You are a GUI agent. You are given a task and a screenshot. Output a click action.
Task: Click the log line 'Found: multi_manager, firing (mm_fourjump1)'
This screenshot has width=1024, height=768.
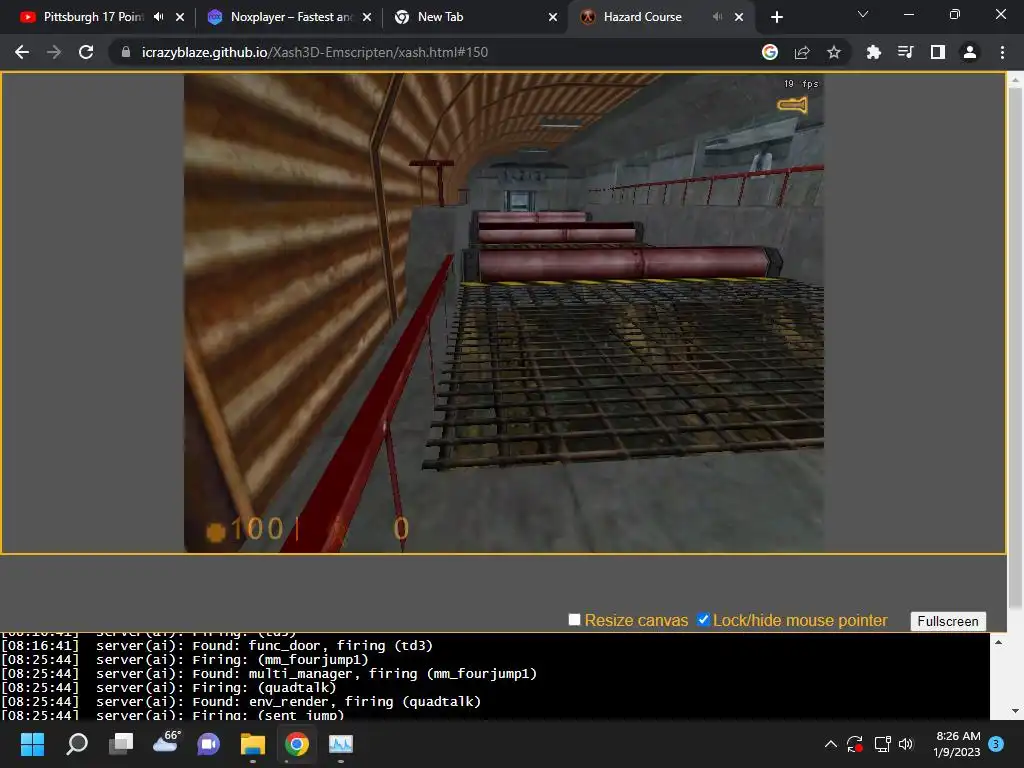tap(364, 674)
